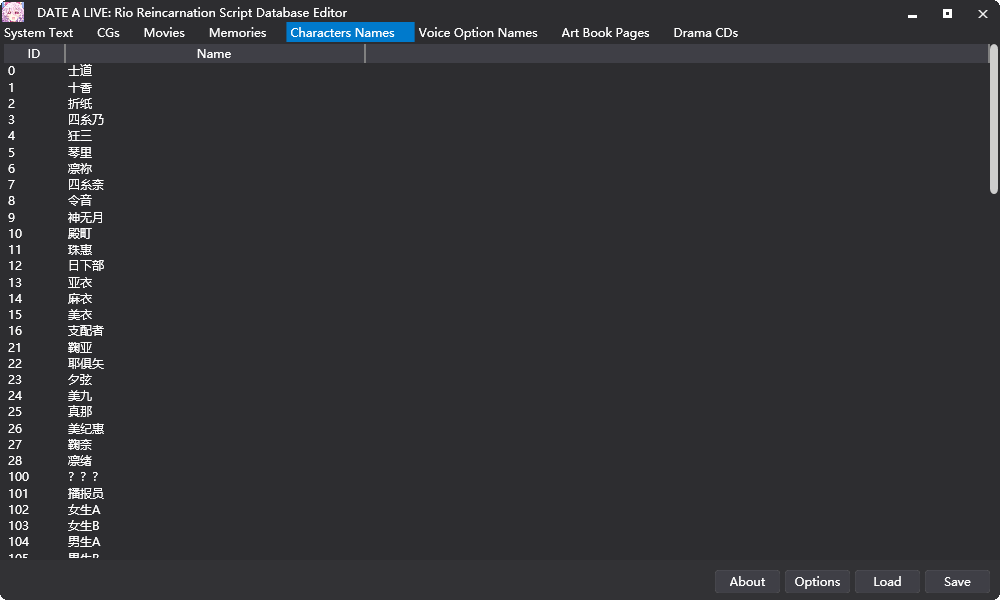Click ID cell 100
The width and height of the screenshot is (1000, 600).
18,477
